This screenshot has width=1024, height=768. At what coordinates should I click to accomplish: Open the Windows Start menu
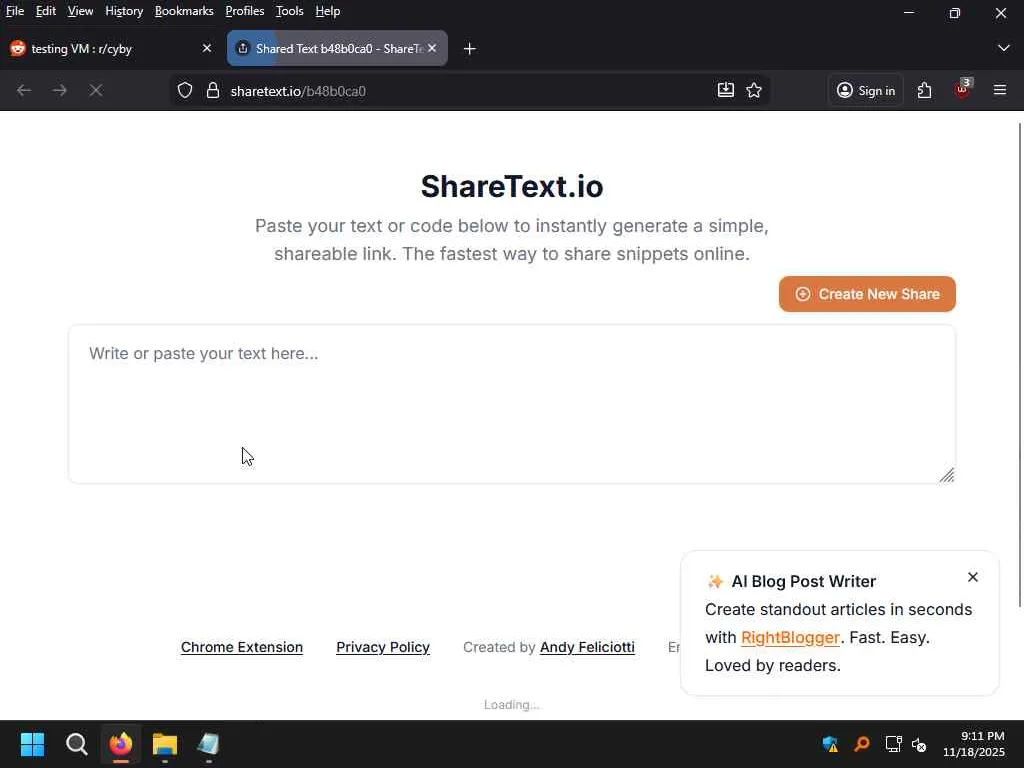(32, 744)
